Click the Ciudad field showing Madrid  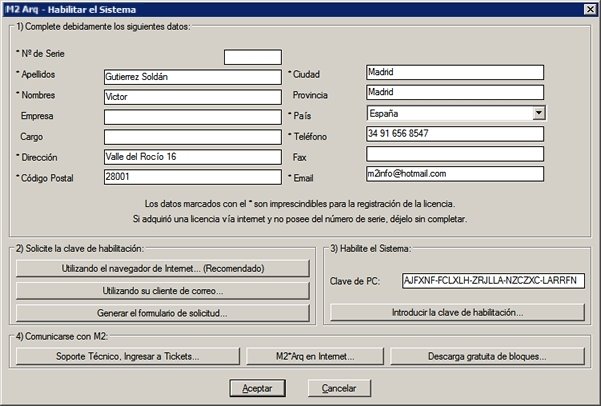tap(454, 73)
